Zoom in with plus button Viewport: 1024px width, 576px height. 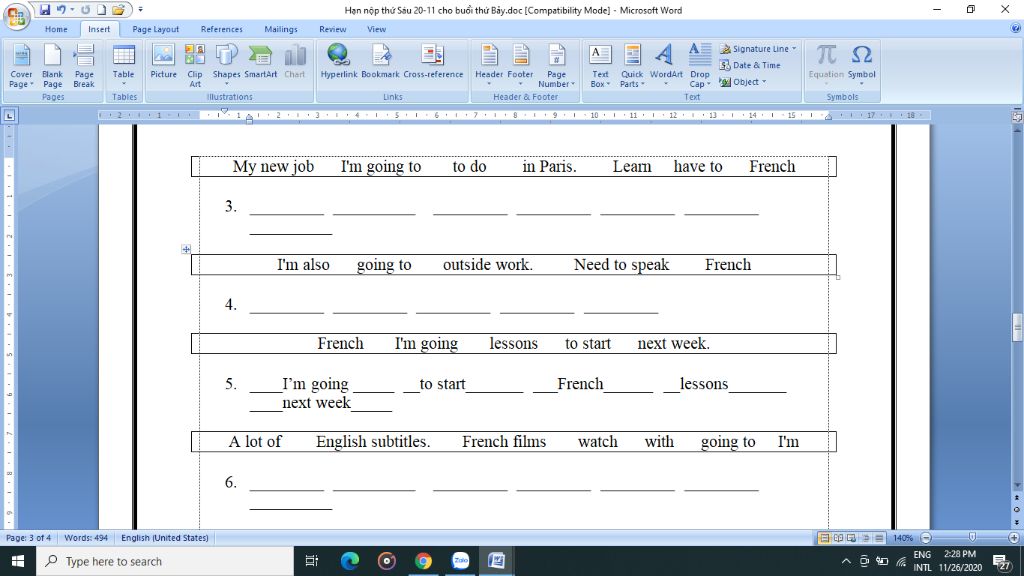[1014, 538]
